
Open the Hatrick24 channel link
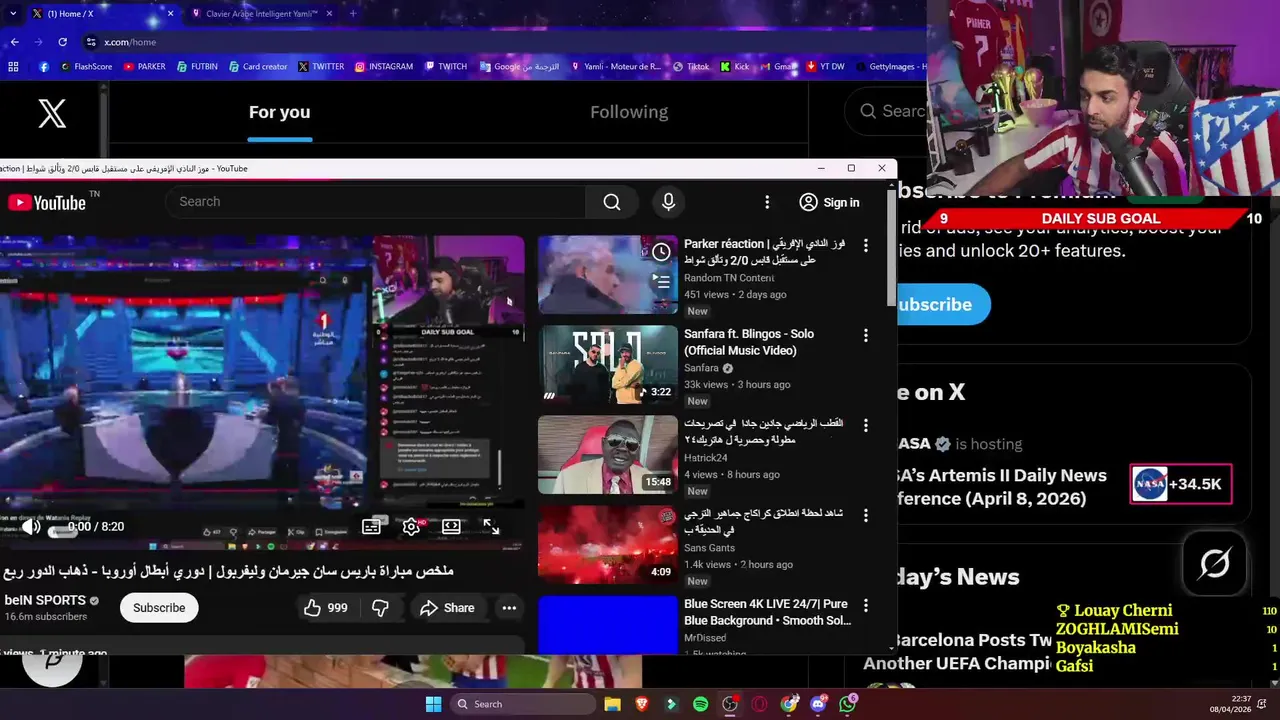pos(706,458)
